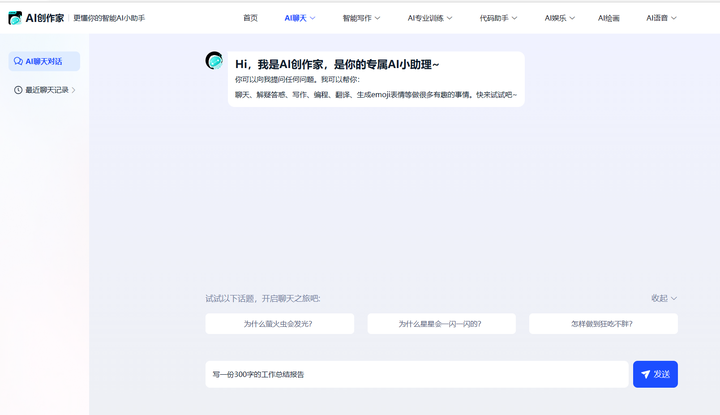Click the greeting headline Hi, 我是AI创作家

(337, 64)
